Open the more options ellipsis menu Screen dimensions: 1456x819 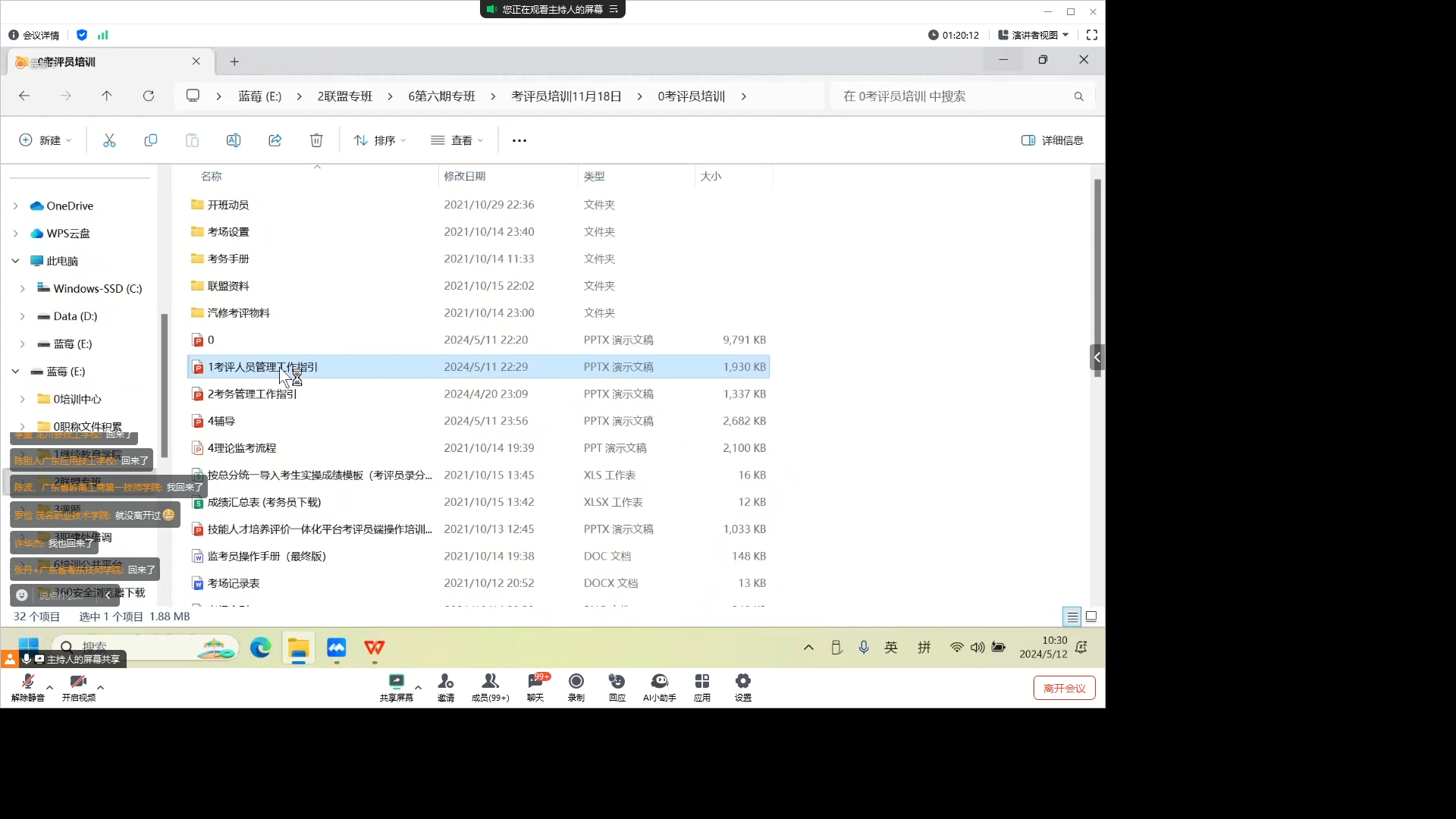pyautogui.click(x=519, y=140)
